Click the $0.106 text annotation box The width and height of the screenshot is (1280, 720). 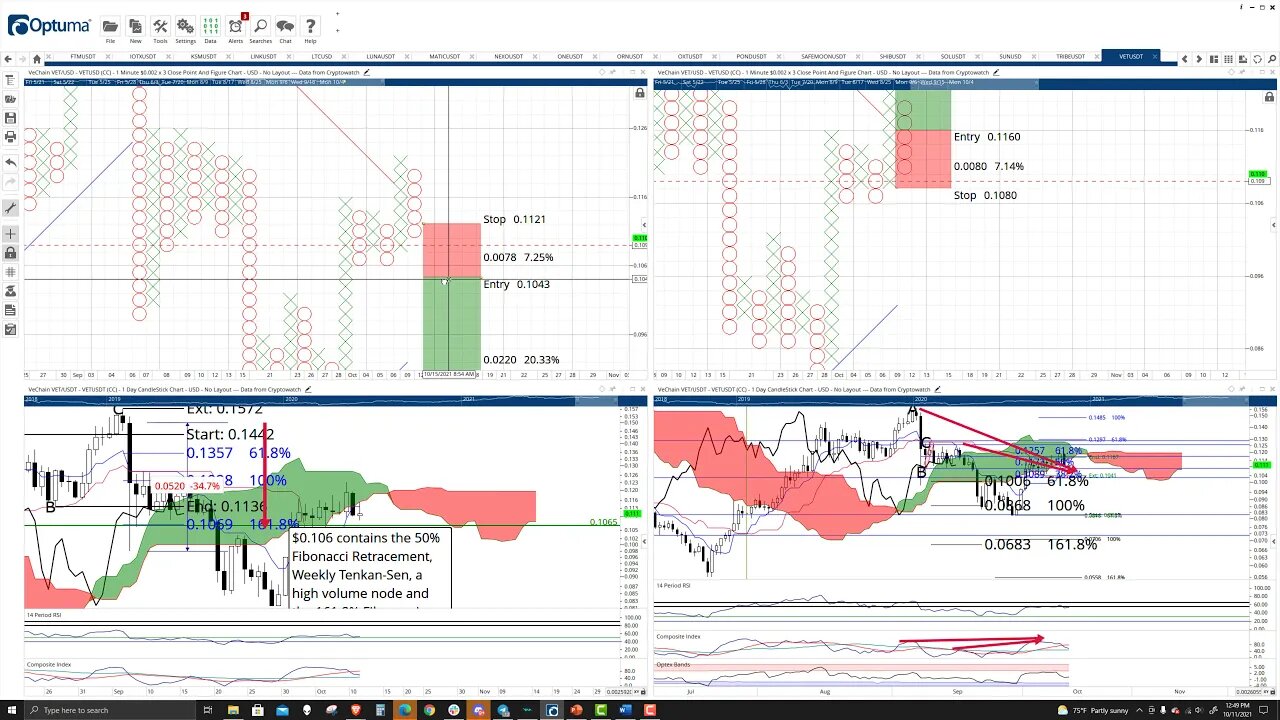tap(371, 567)
